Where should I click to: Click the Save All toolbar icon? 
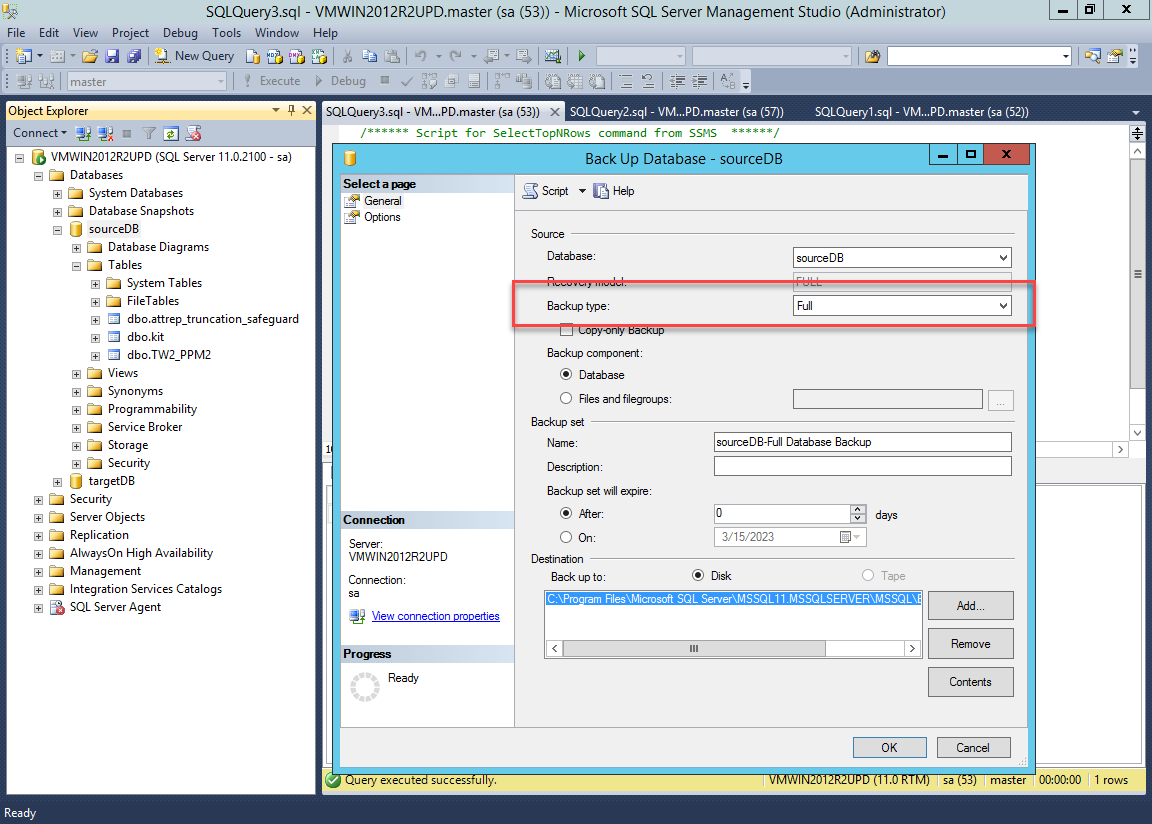tap(134, 56)
